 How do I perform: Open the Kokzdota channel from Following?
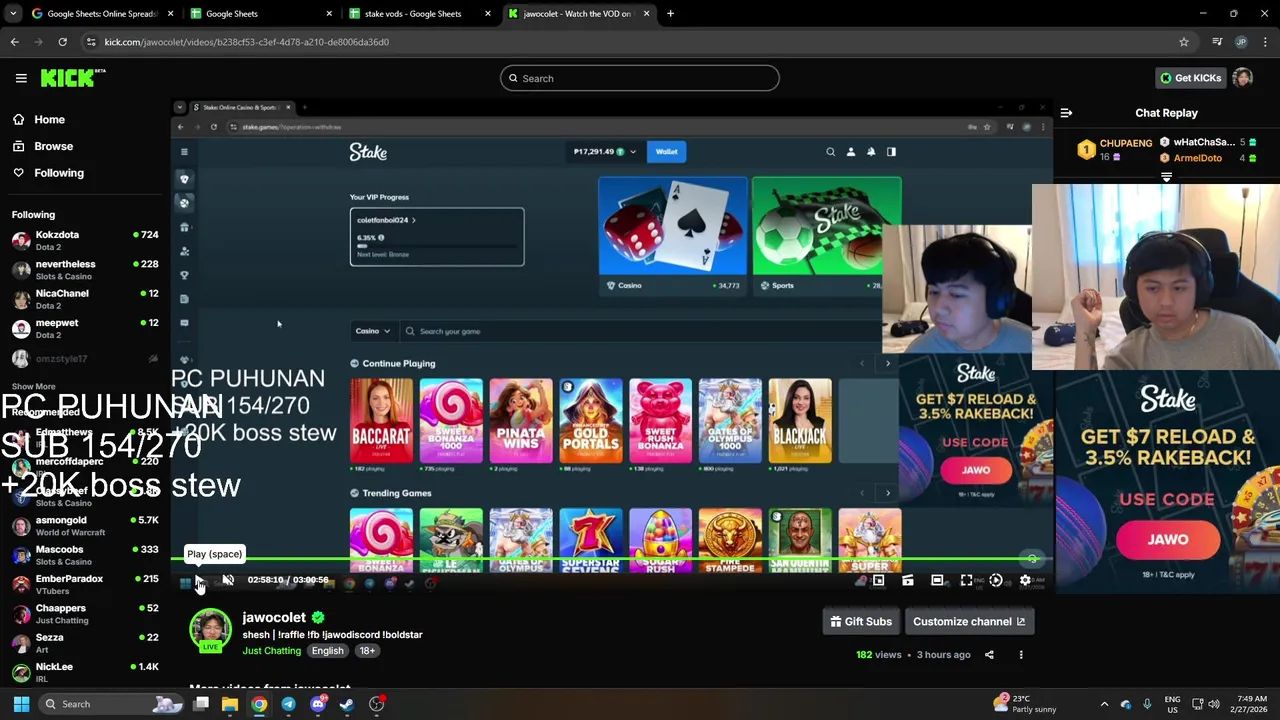tap(85, 240)
